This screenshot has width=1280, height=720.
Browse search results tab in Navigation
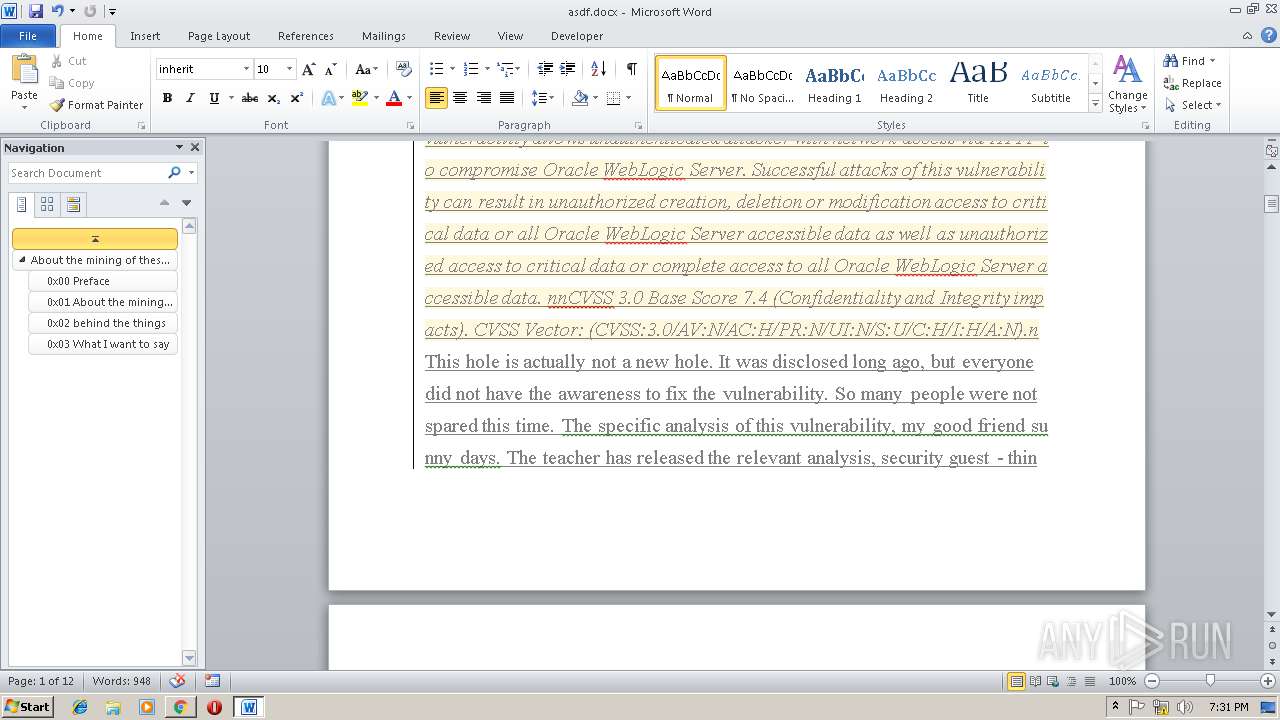click(x=73, y=204)
